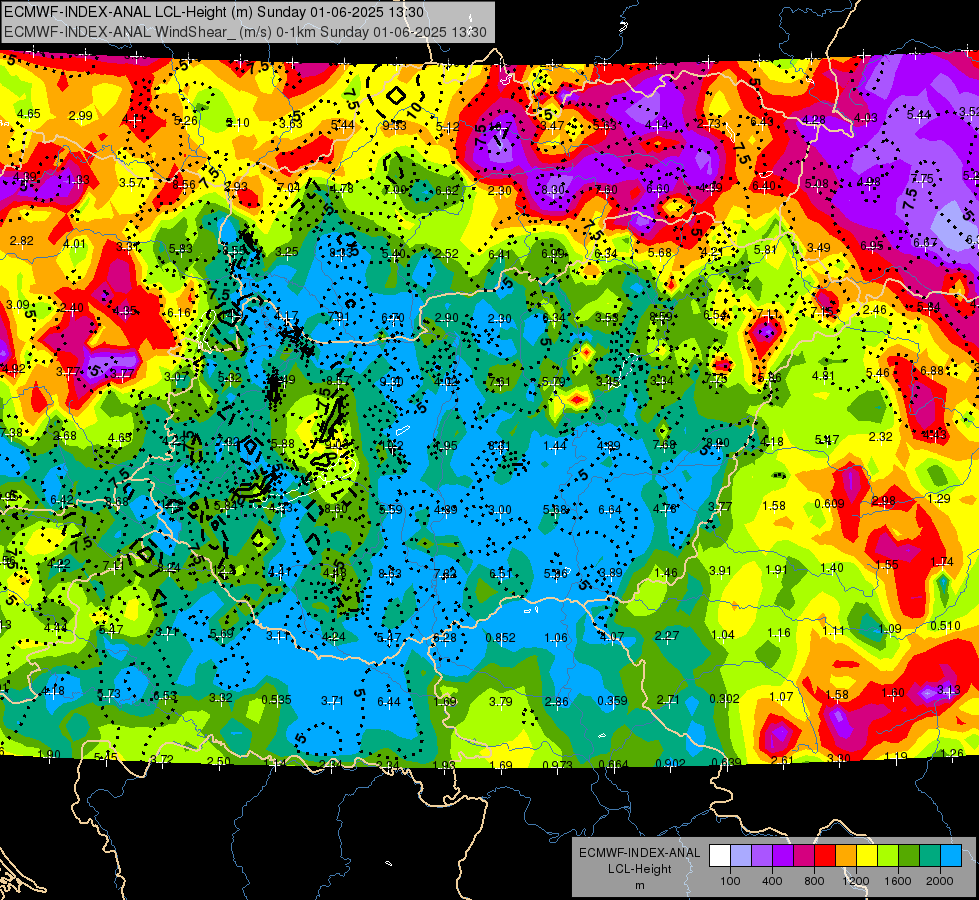Click the lime green legend swatch
Screen dimensions: 979x900
click(888, 856)
